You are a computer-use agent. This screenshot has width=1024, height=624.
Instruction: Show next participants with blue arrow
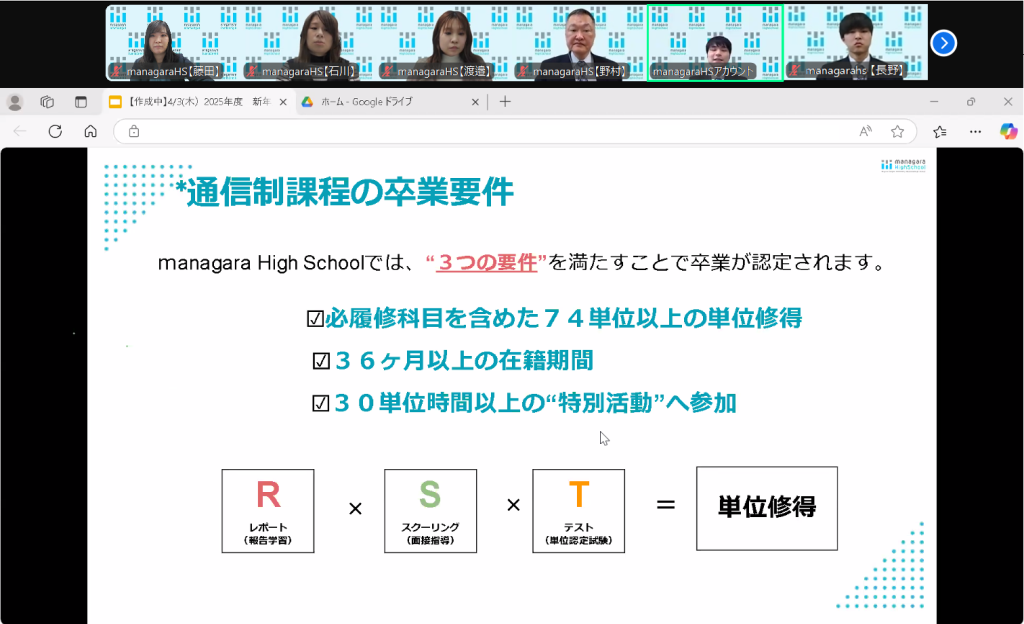tap(943, 43)
